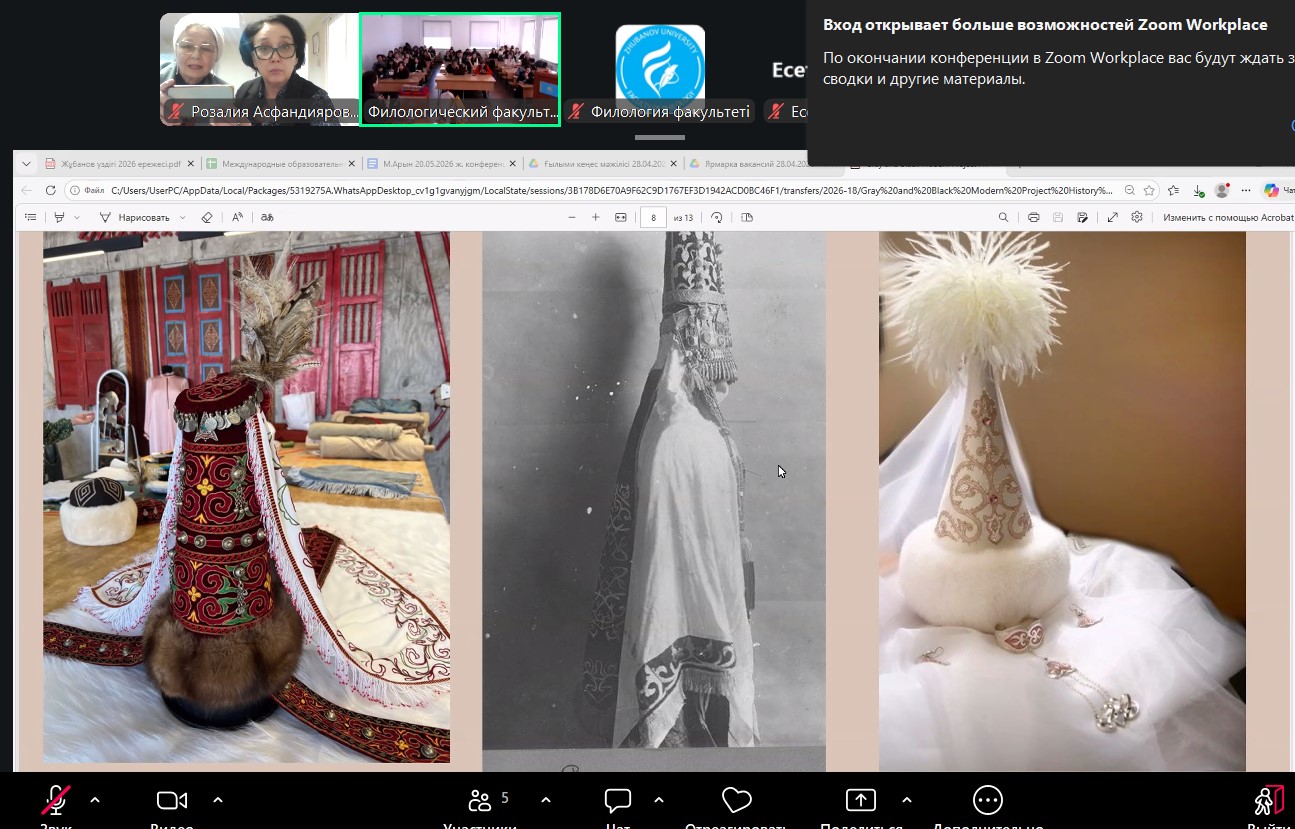Close the Ғылыми кеңес мәжілісі tab

click(x=675, y=164)
